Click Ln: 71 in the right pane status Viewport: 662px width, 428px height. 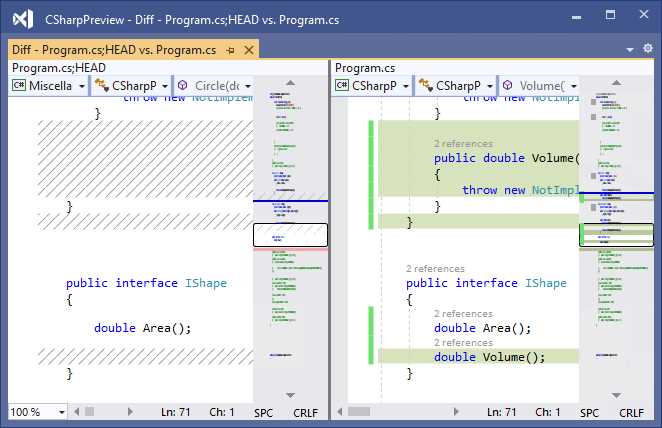point(502,412)
